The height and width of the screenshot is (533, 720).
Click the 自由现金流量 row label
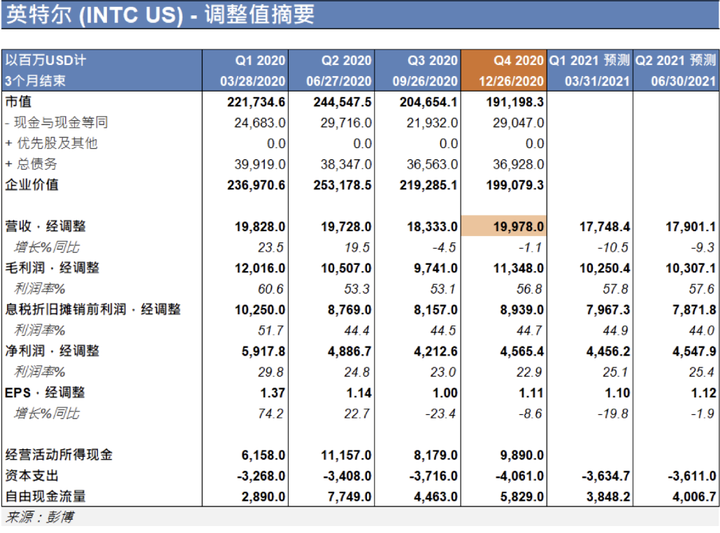[45, 496]
